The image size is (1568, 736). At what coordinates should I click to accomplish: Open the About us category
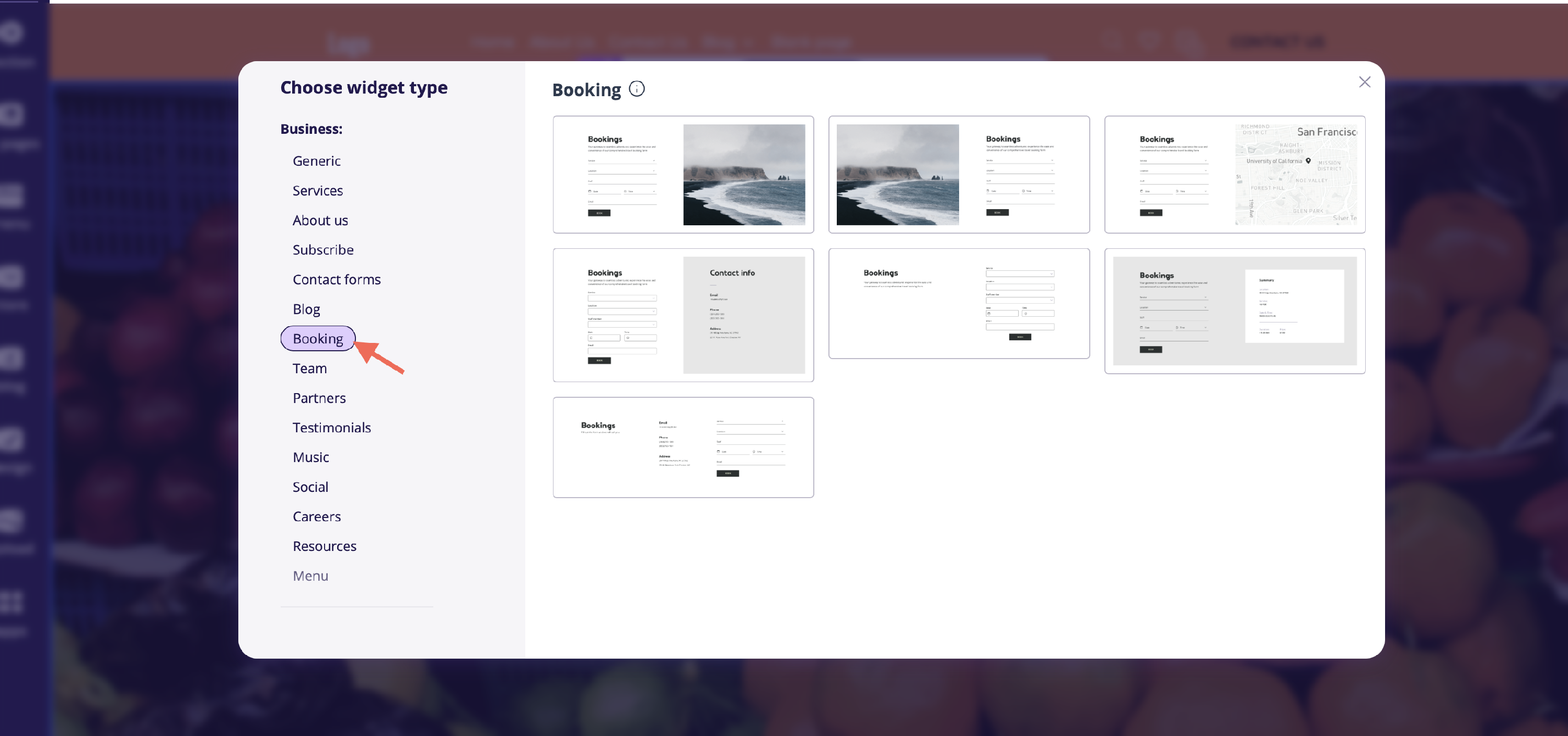pos(320,221)
